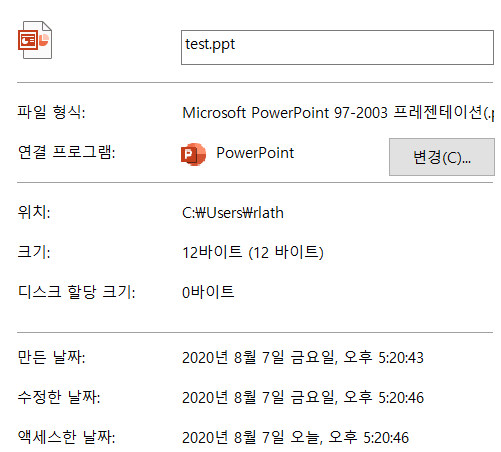Open the 변경(C)... program change button
Screen dimensions: 501x452
pos(442,157)
